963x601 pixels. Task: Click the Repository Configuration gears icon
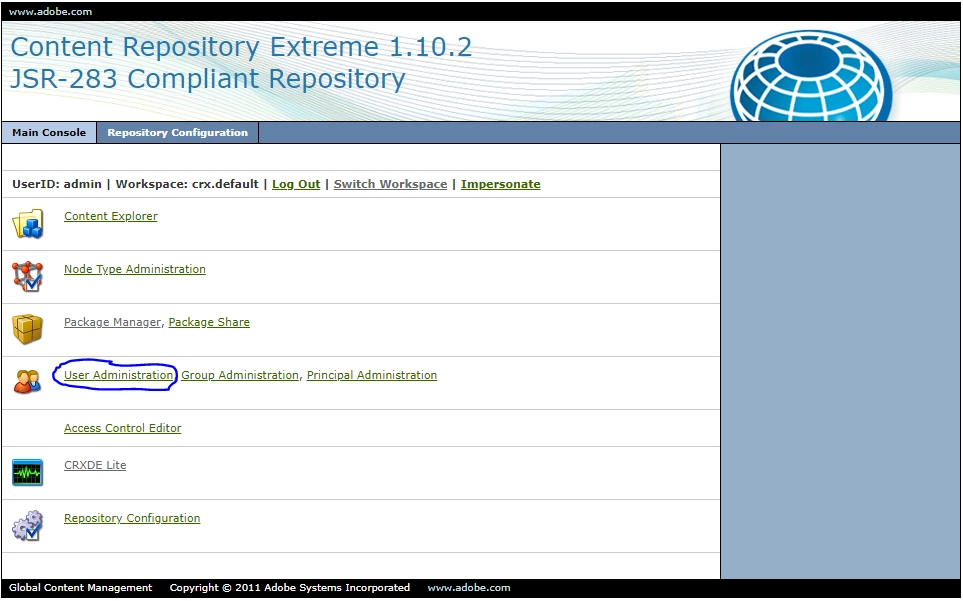[x=28, y=525]
